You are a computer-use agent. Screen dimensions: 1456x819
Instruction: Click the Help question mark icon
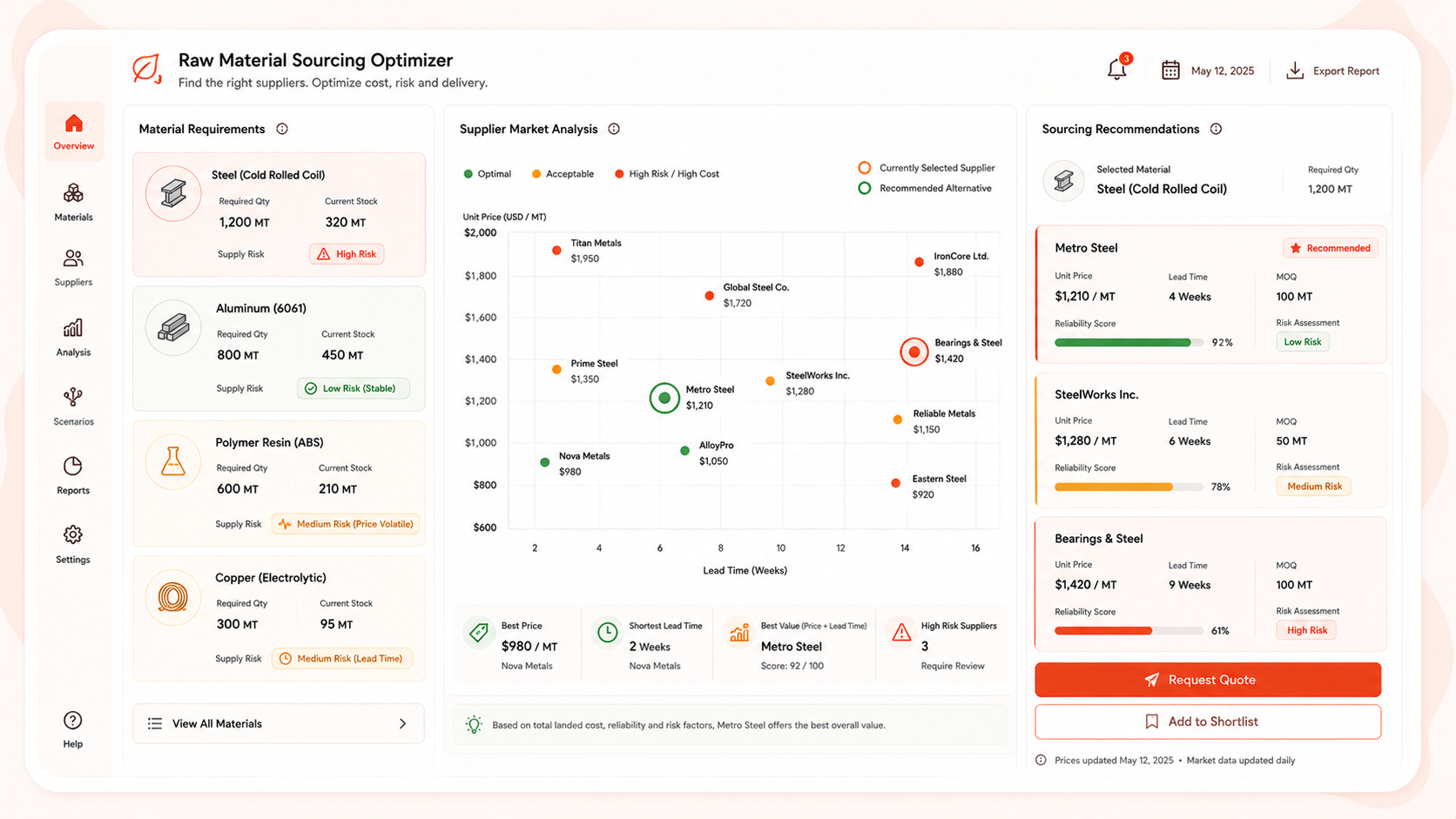pos(73,721)
